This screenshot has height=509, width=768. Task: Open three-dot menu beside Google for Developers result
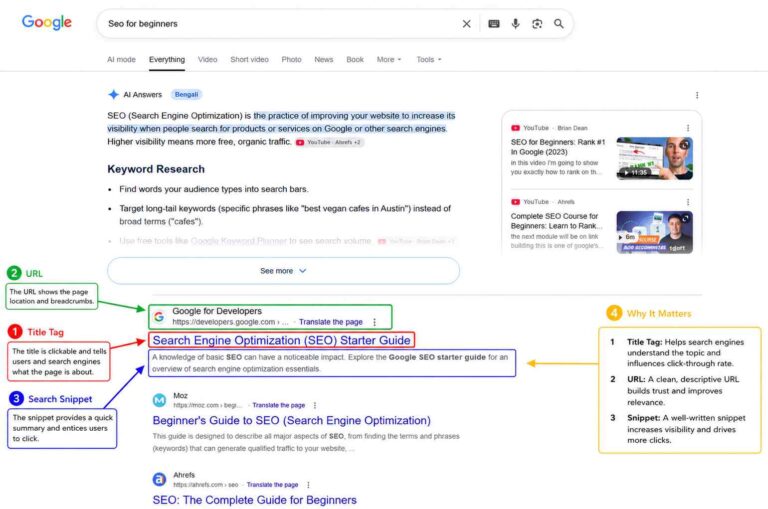(x=375, y=322)
